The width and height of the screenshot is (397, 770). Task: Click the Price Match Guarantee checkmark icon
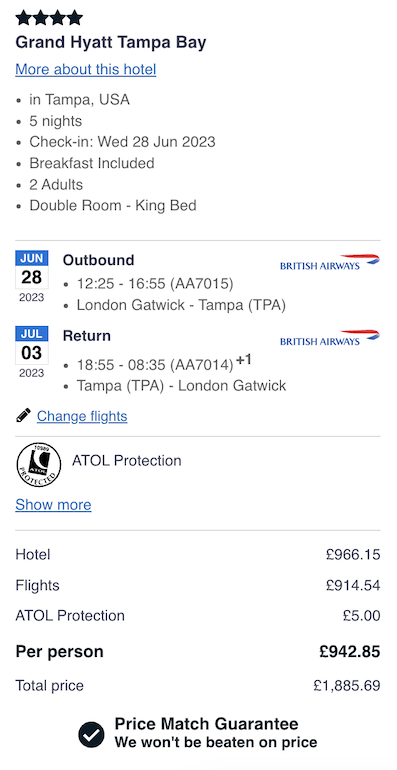pos(91,735)
